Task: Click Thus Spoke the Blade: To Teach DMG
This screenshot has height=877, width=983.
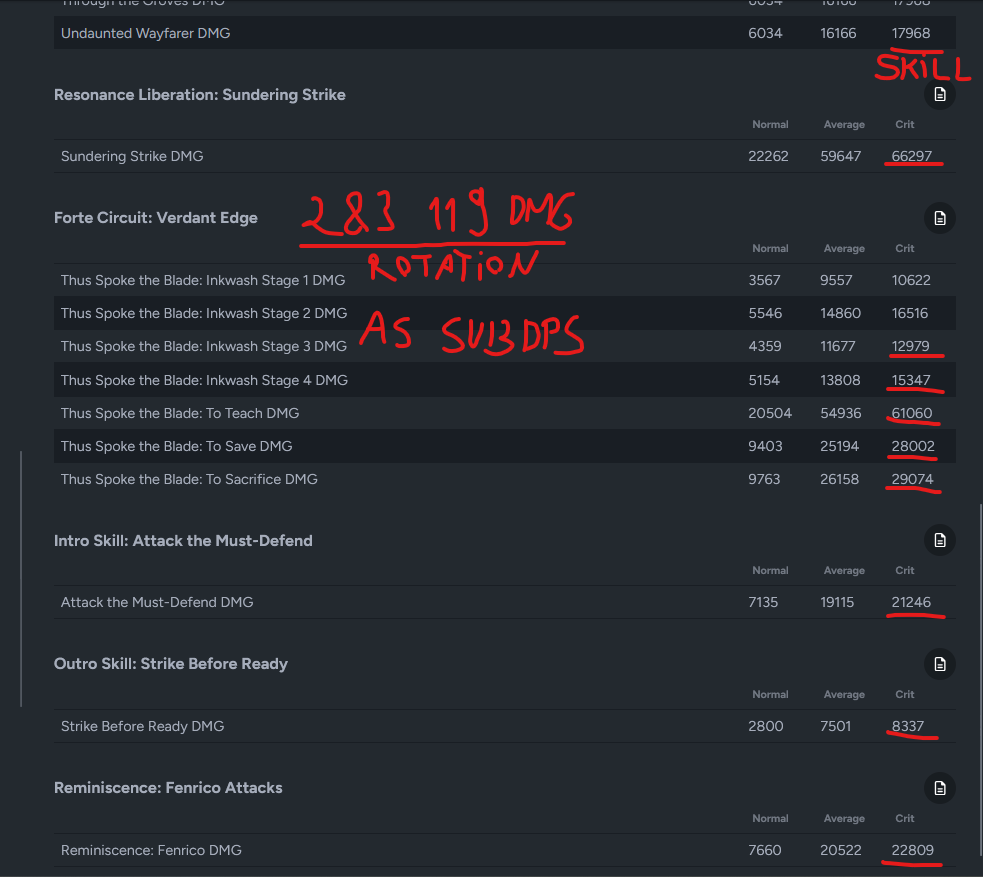Action: click(180, 413)
